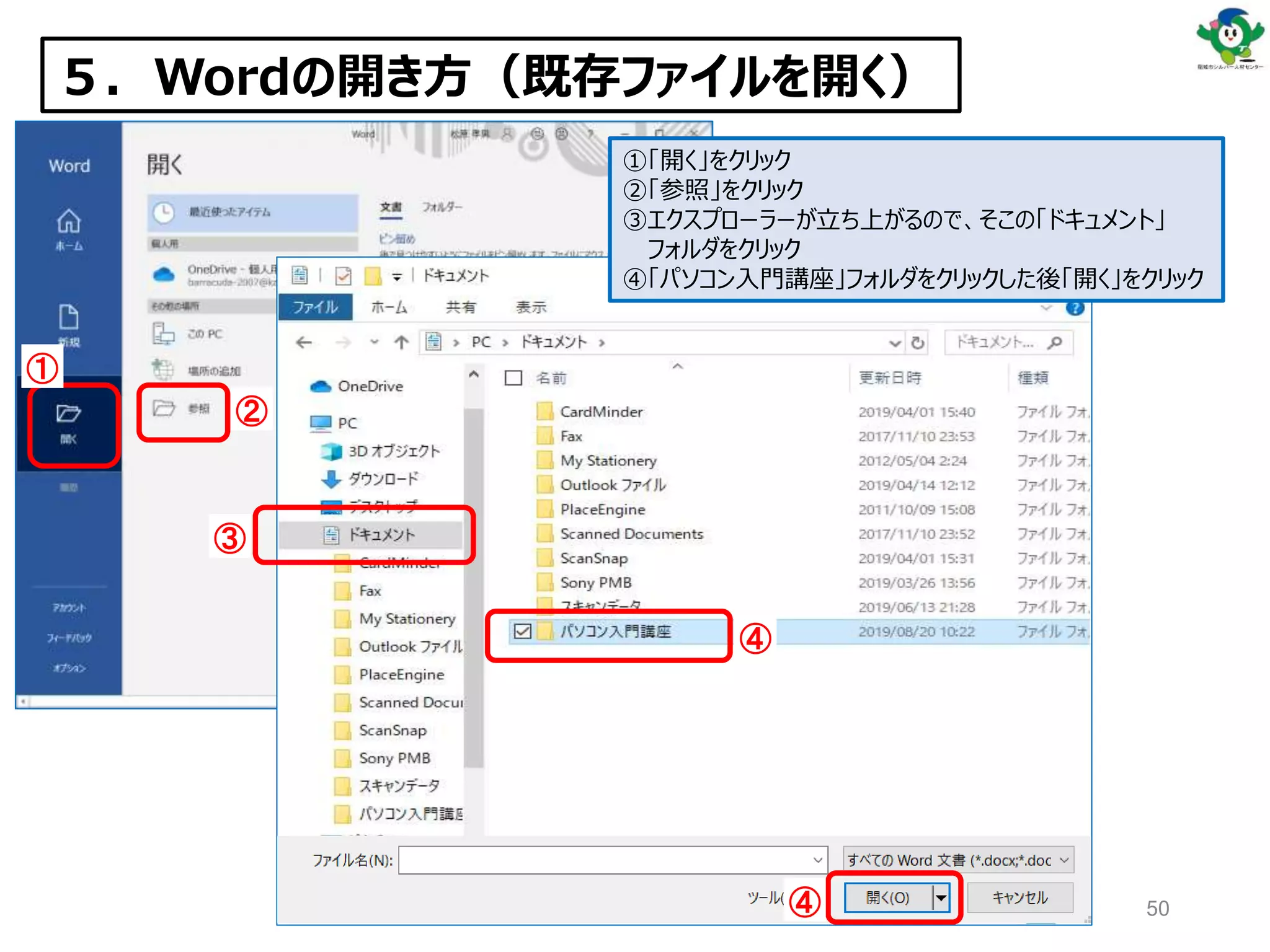This screenshot has height=952, width=1270.
Task: Select Documents folder in navigation pane
Action: [370, 535]
